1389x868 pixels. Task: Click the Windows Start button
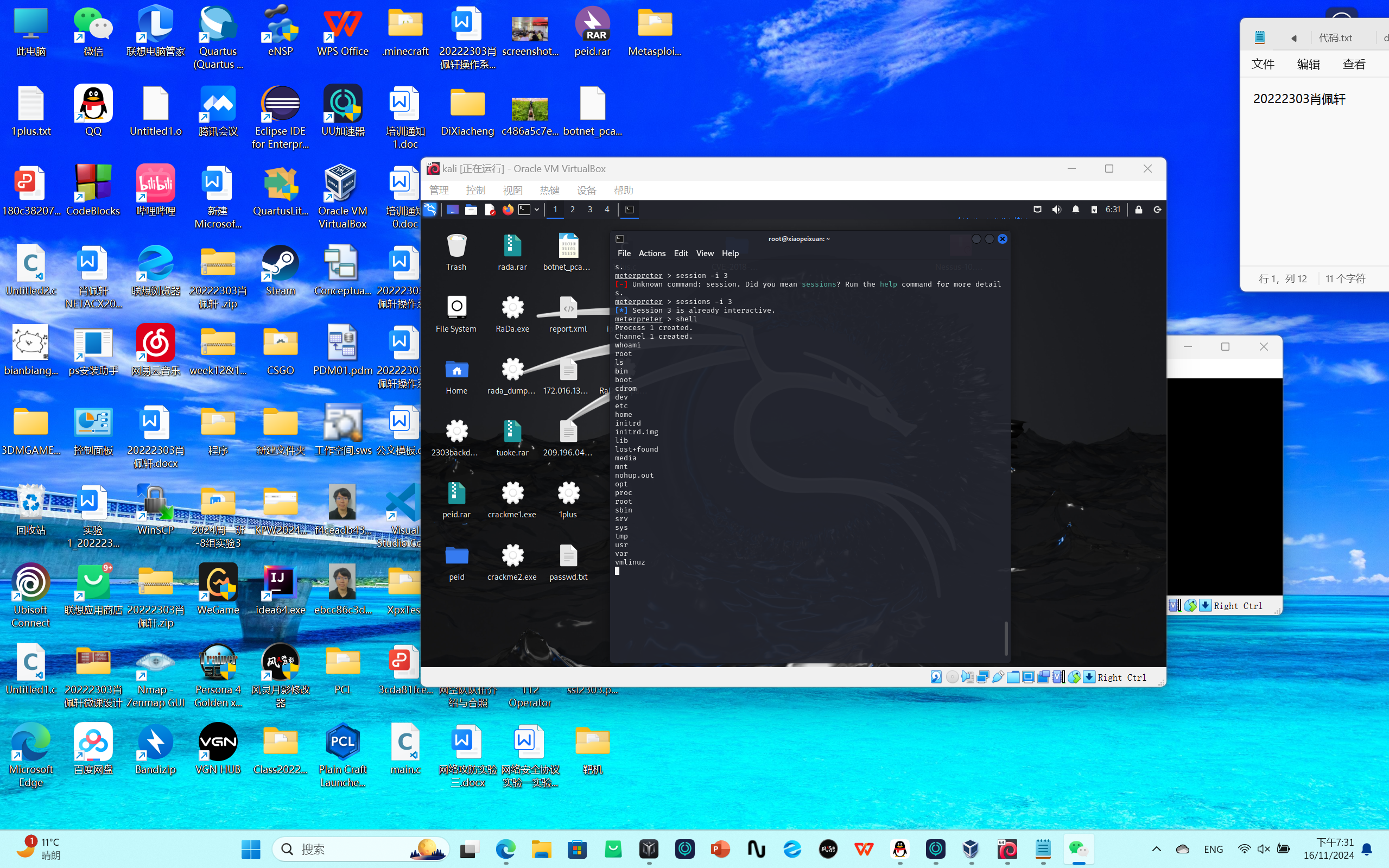(251, 849)
